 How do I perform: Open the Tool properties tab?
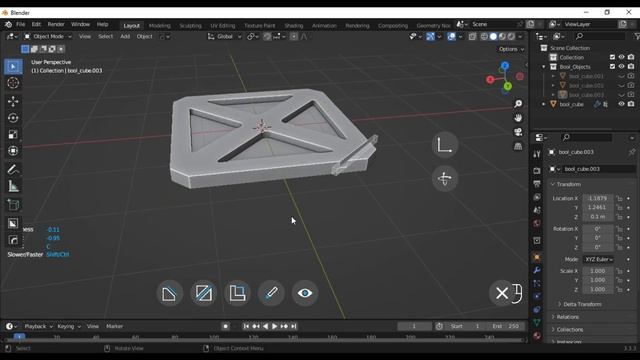[x=537, y=154]
